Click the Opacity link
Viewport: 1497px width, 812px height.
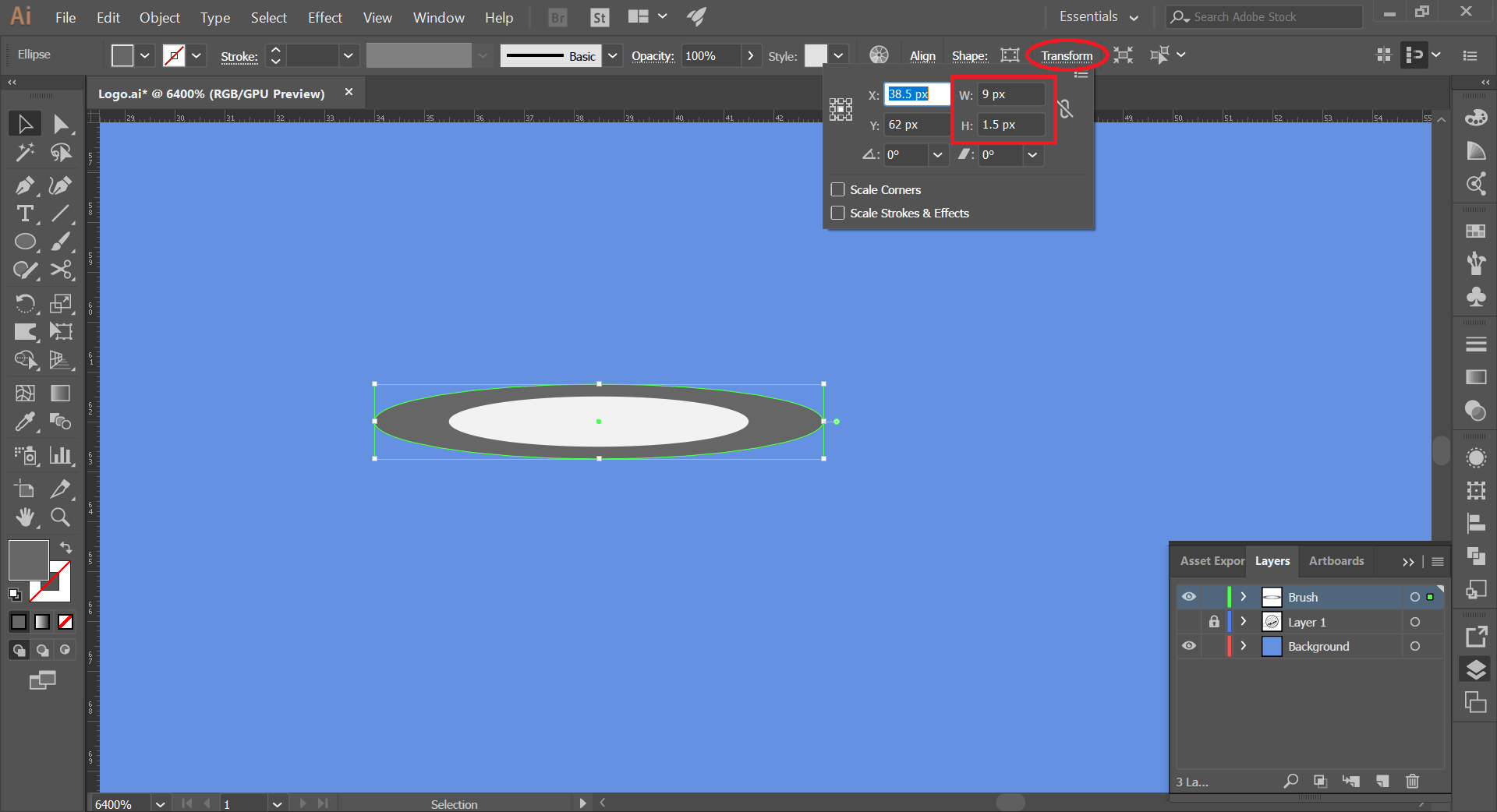[x=653, y=55]
